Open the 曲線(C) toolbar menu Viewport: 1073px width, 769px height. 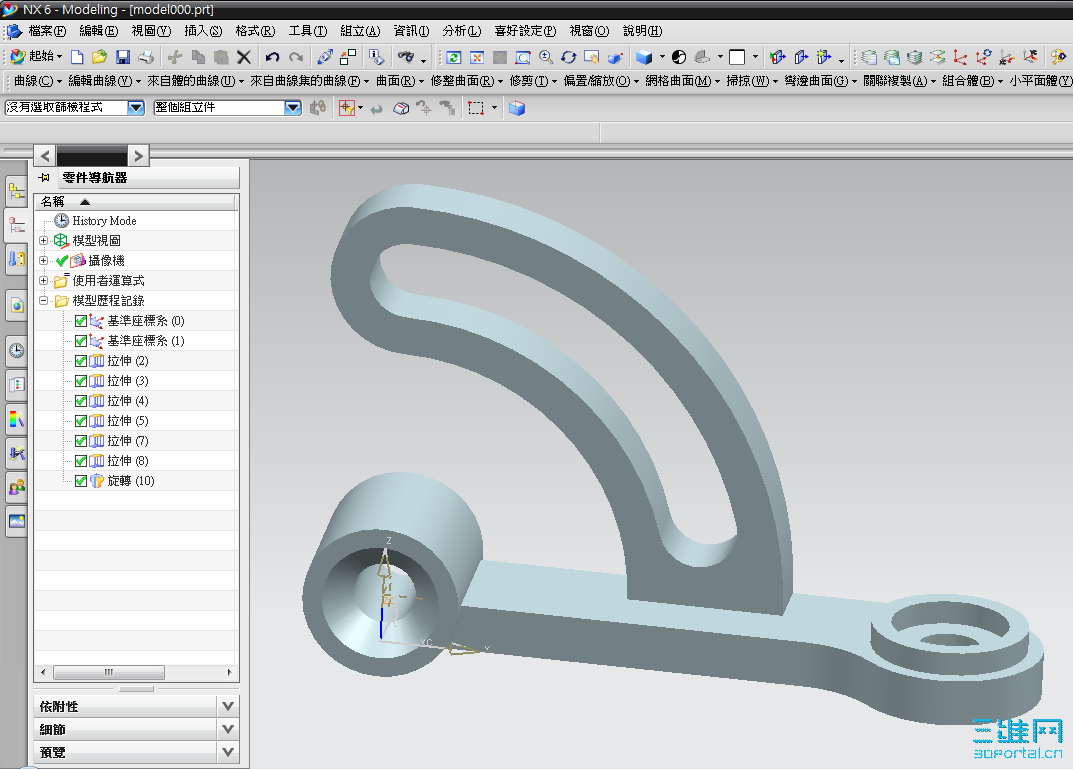coord(38,81)
